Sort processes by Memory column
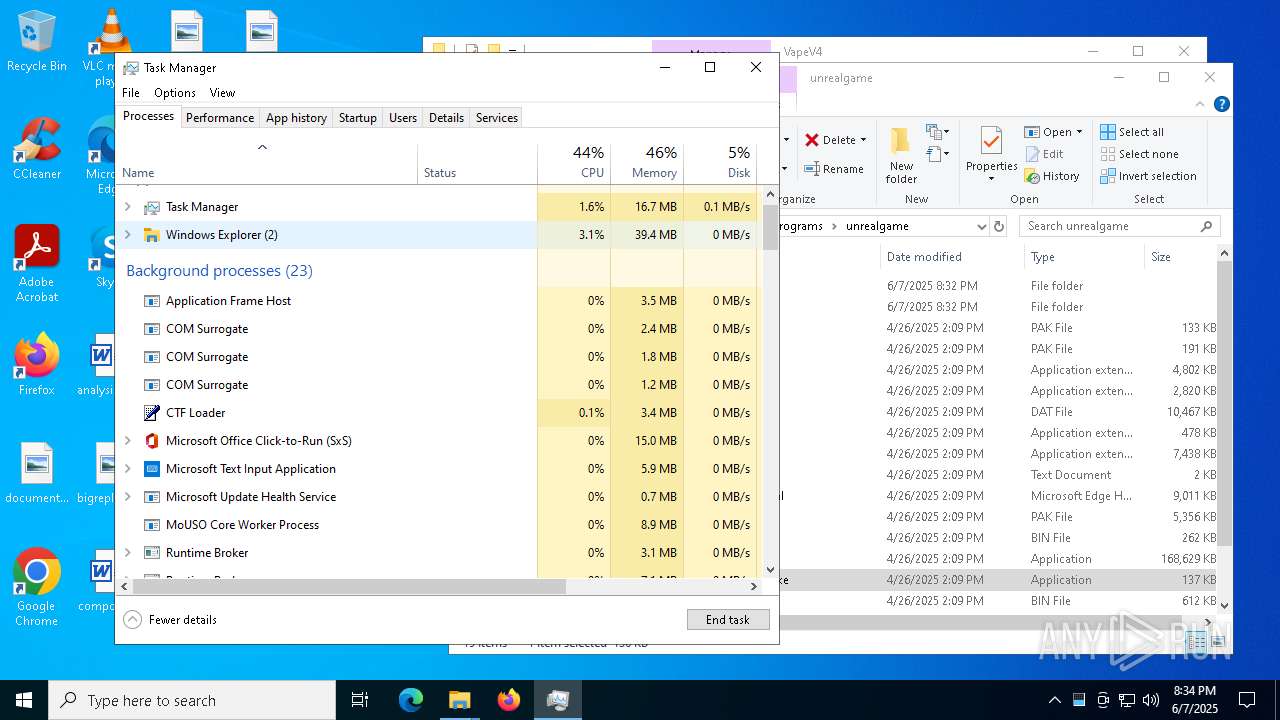1280x720 pixels. (647, 163)
